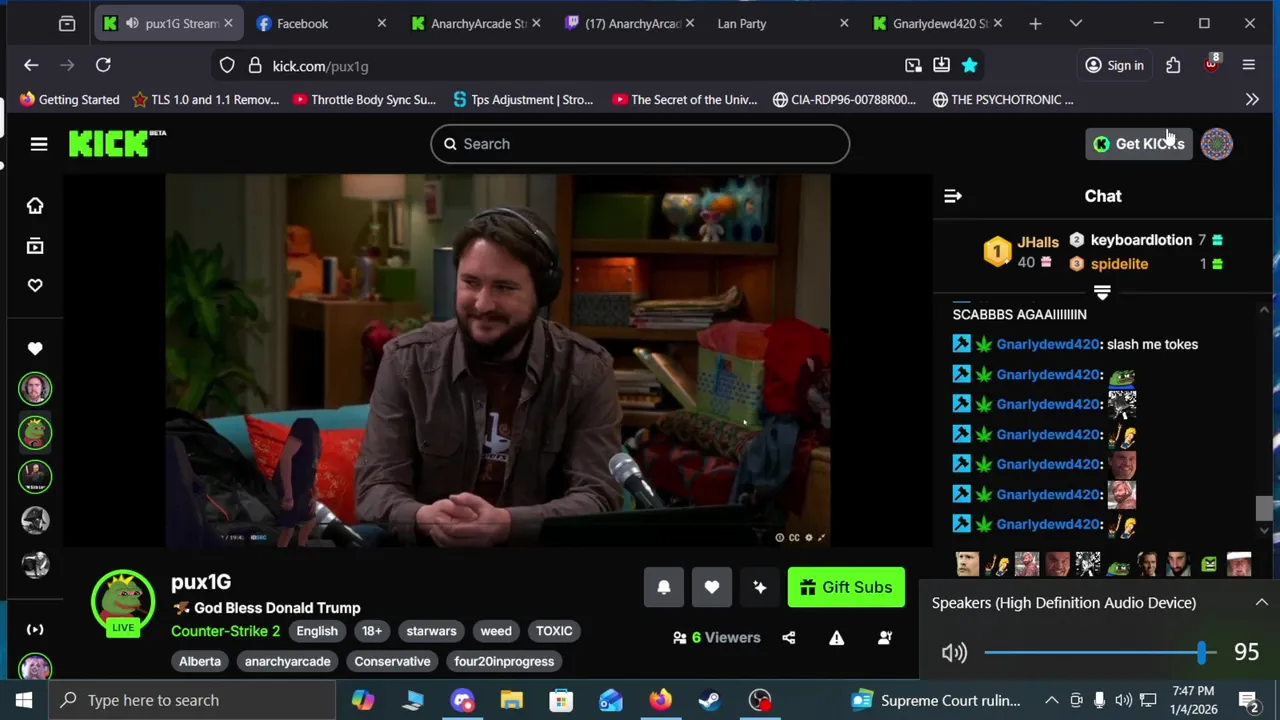Open the Home icon in Kick sidebar

click(x=35, y=205)
